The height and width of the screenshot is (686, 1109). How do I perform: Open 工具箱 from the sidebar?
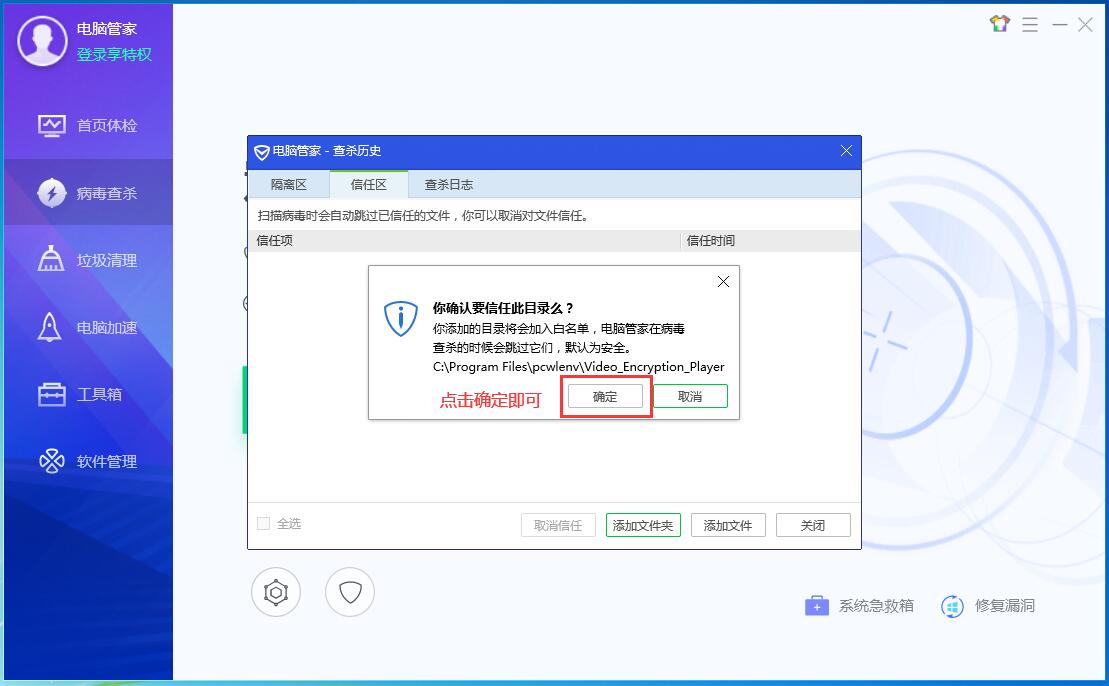88,395
